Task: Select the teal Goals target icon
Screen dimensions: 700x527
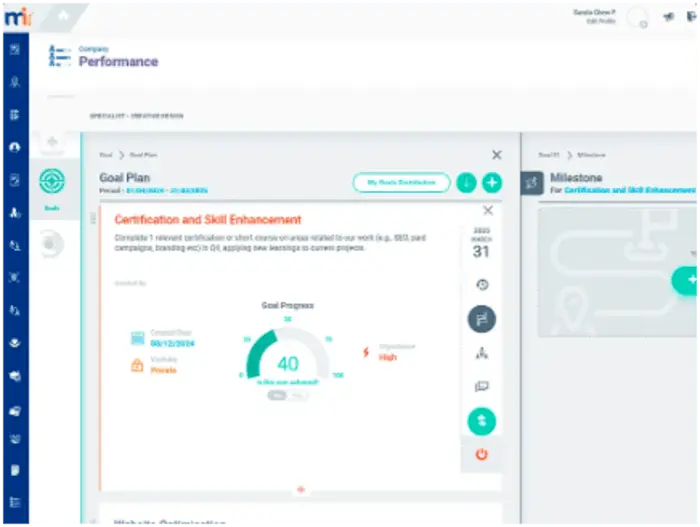Action: (52, 181)
